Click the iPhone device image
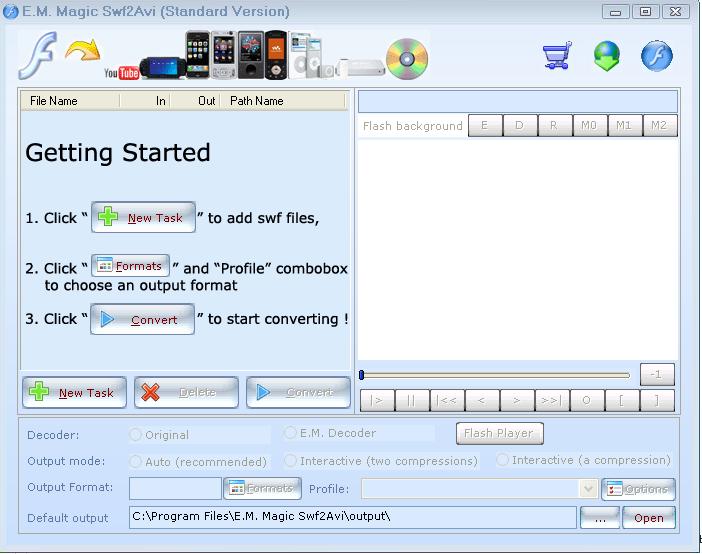702x554 pixels. [197, 55]
